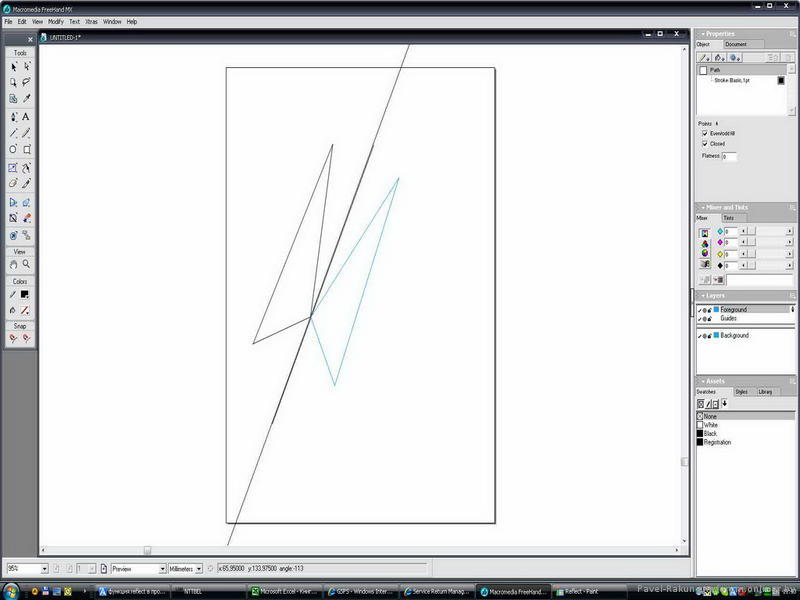The width and height of the screenshot is (800, 600).
Task: Click the fill color bucket icon
Action: (13, 310)
